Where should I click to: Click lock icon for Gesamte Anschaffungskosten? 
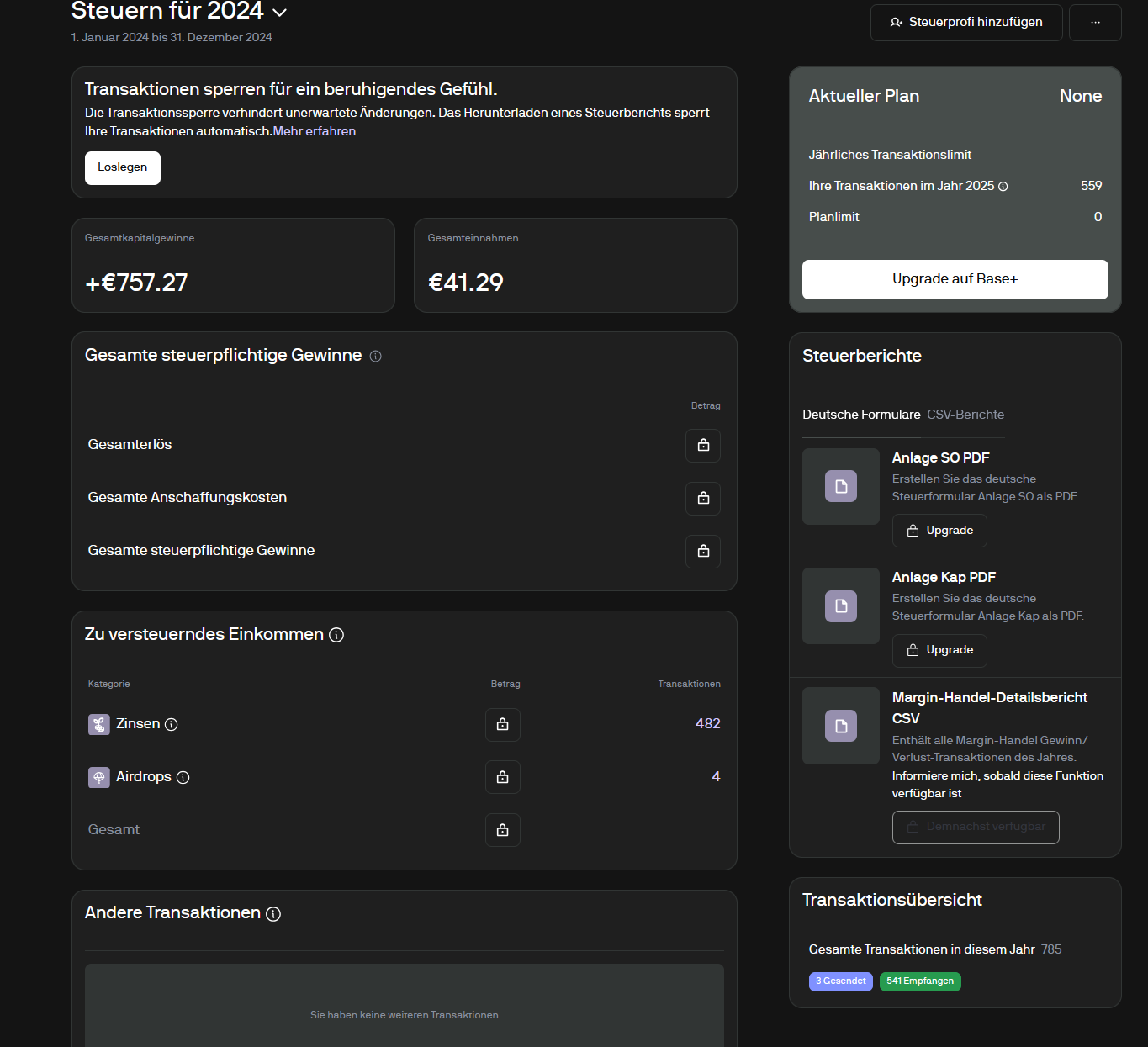click(703, 498)
